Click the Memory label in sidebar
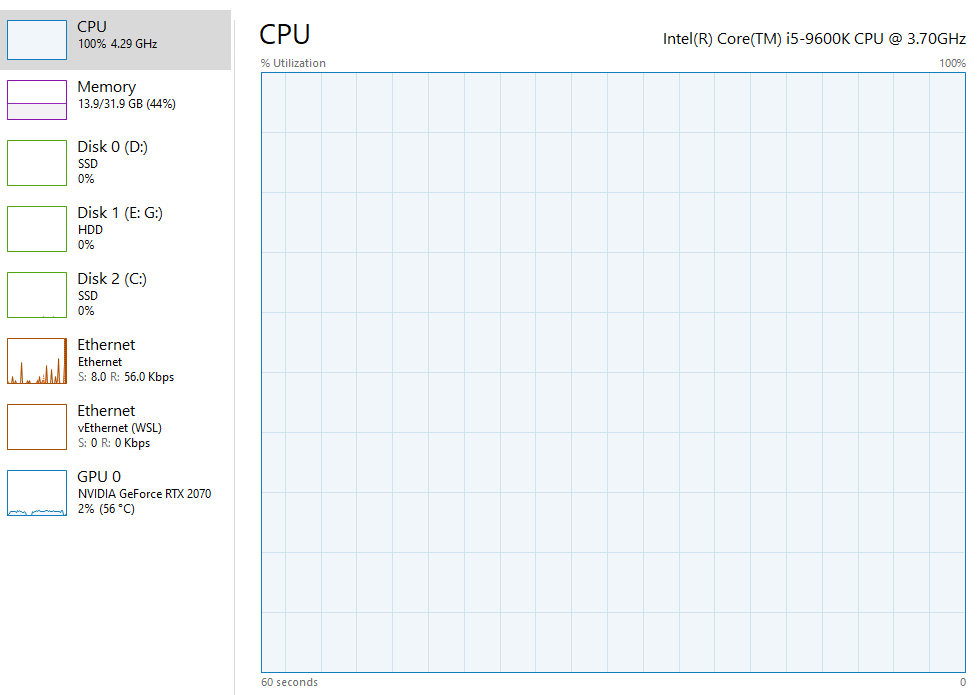This screenshot has height=695, width=978. click(x=107, y=87)
